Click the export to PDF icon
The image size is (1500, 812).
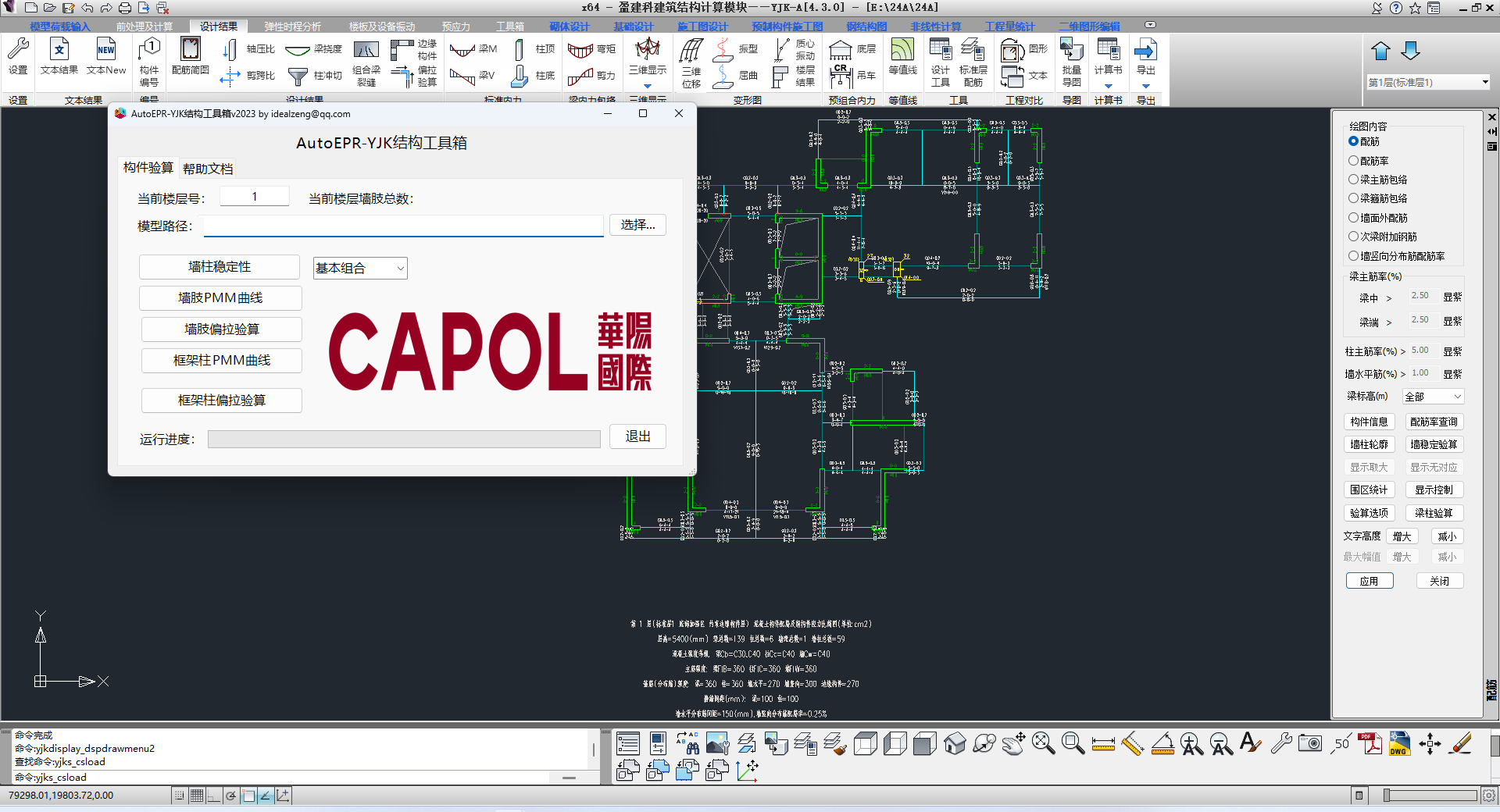pos(1369,743)
